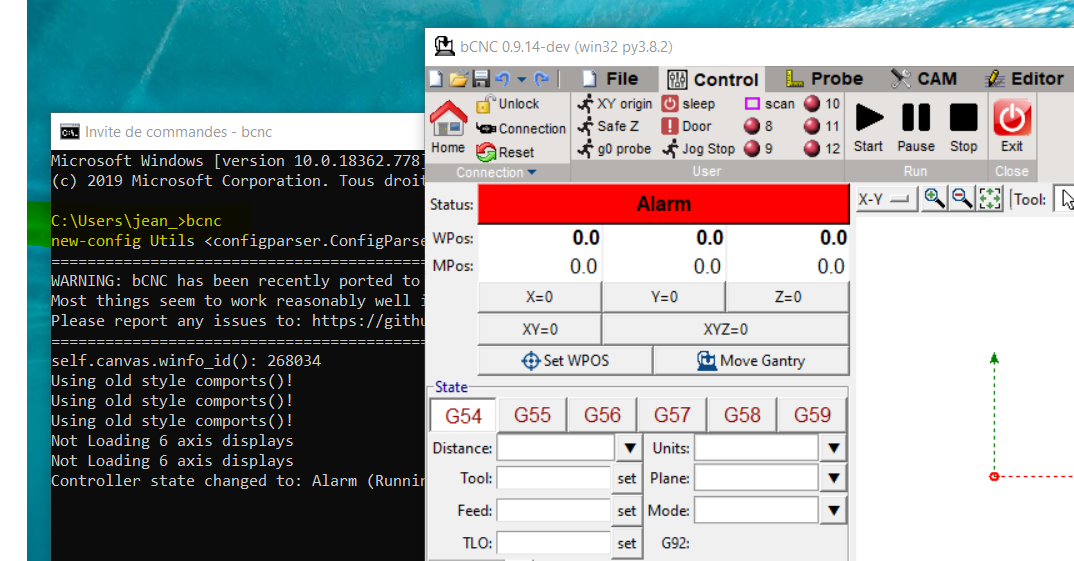Click user button 11
This screenshot has width=1074, height=561.
point(822,126)
